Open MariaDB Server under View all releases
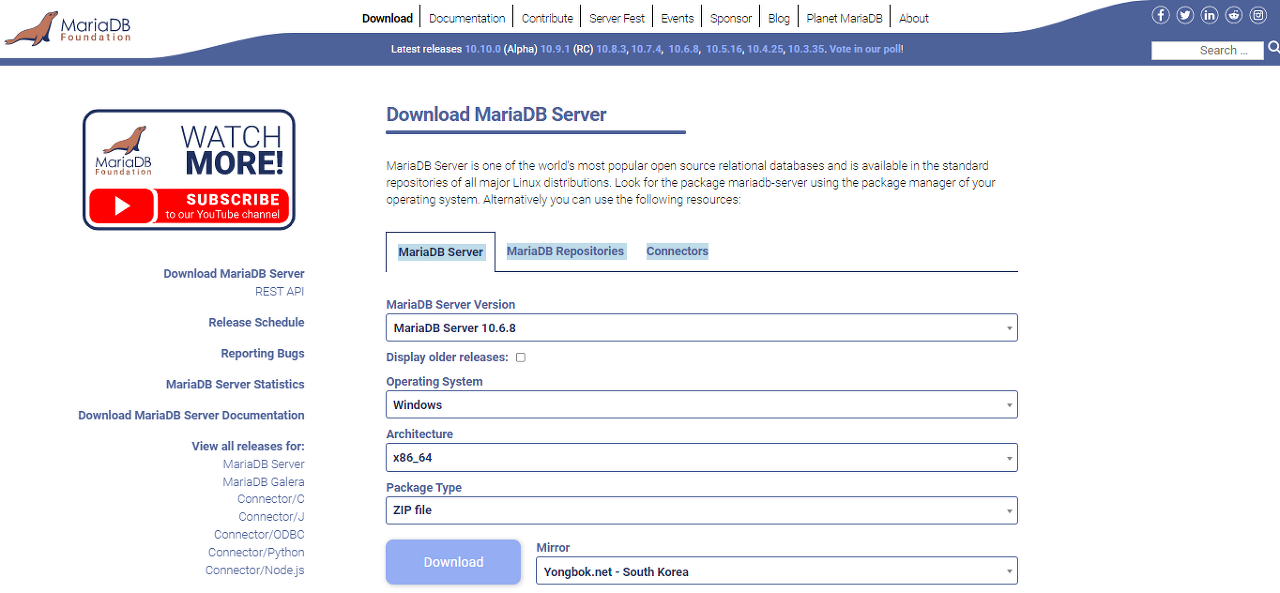 pos(264,464)
